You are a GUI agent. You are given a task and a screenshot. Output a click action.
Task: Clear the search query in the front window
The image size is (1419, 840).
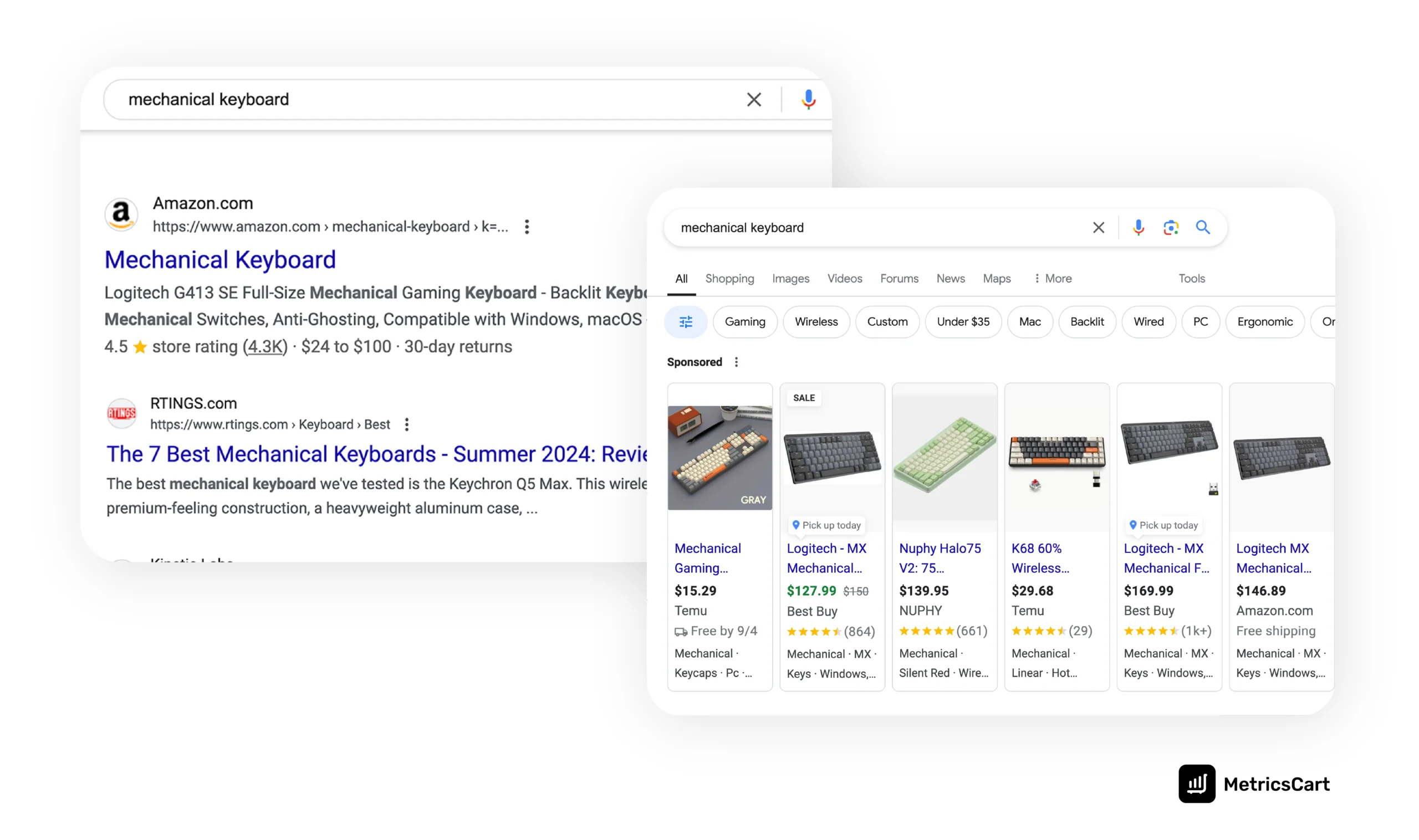tap(1098, 228)
